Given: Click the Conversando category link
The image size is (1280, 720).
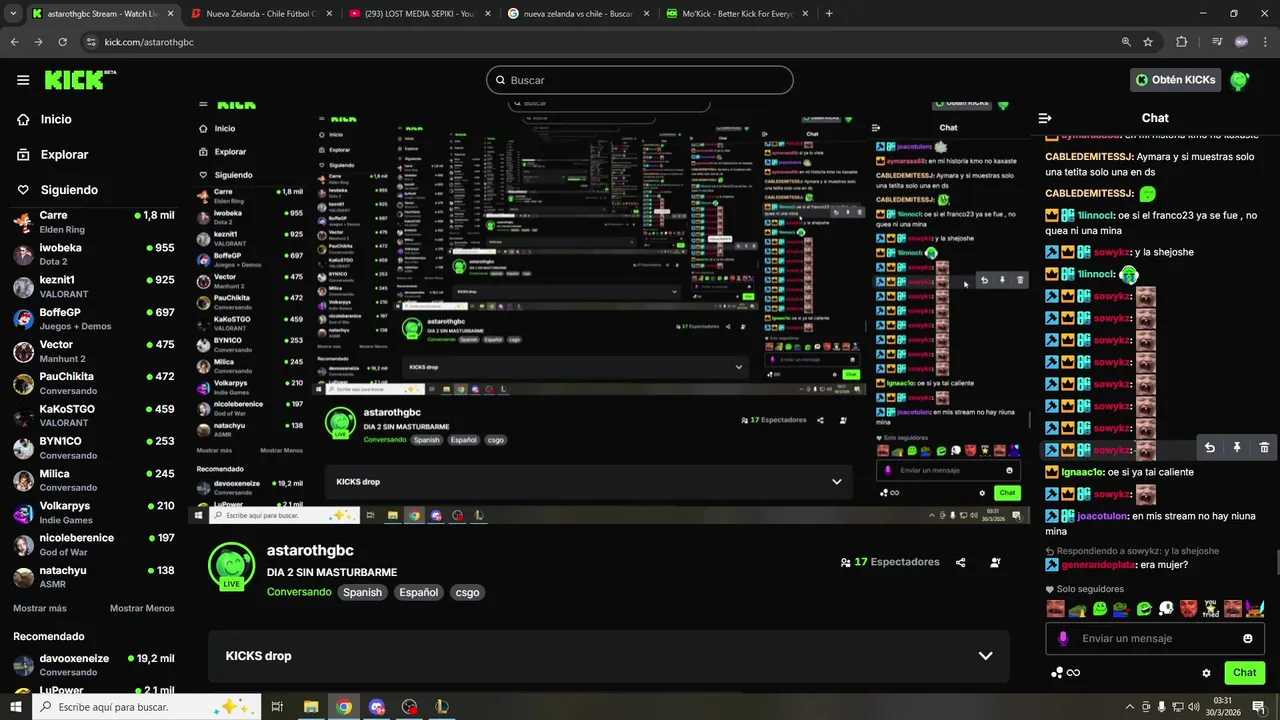Looking at the screenshot, I should click(299, 592).
